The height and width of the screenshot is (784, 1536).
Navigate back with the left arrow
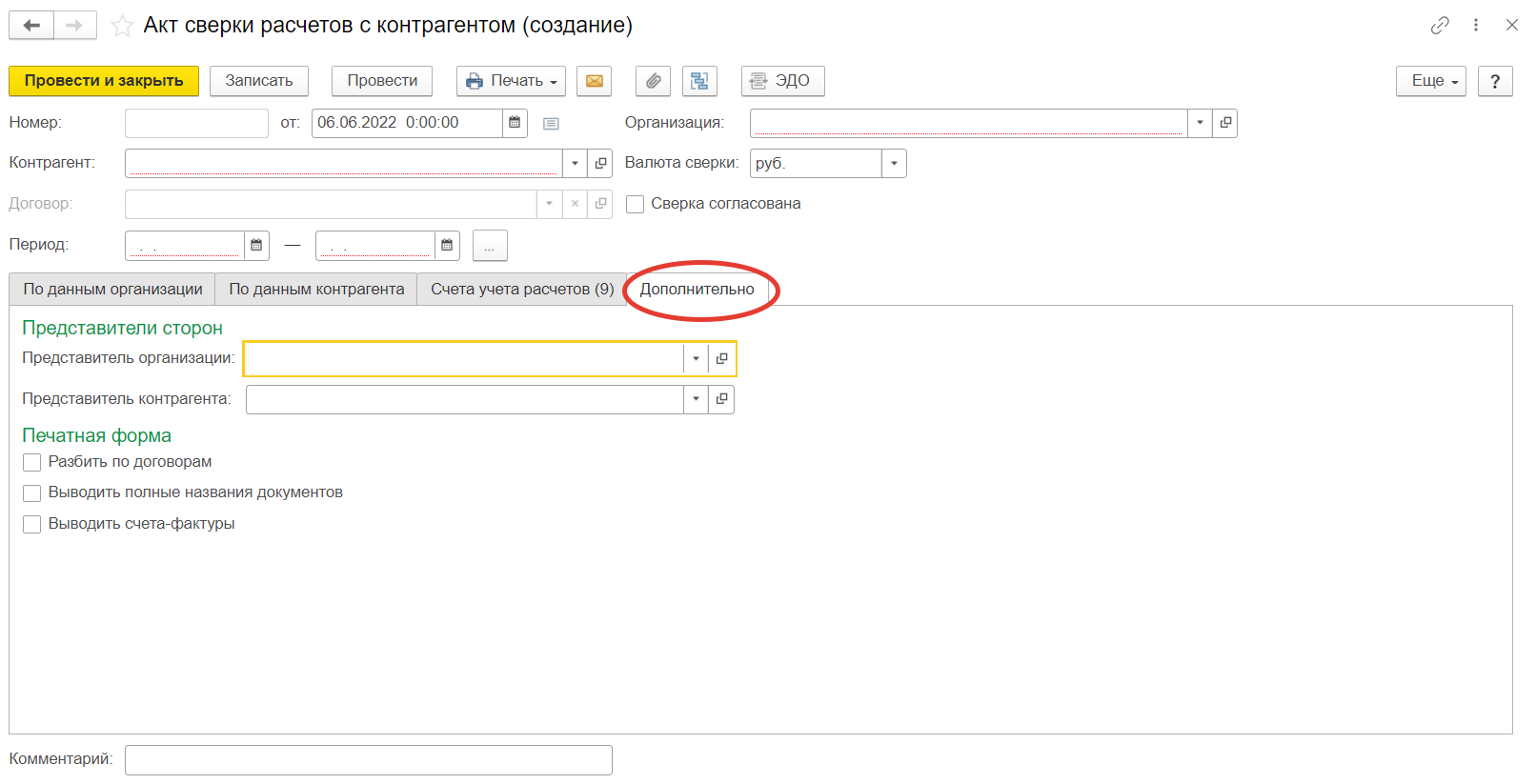click(31, 26)
